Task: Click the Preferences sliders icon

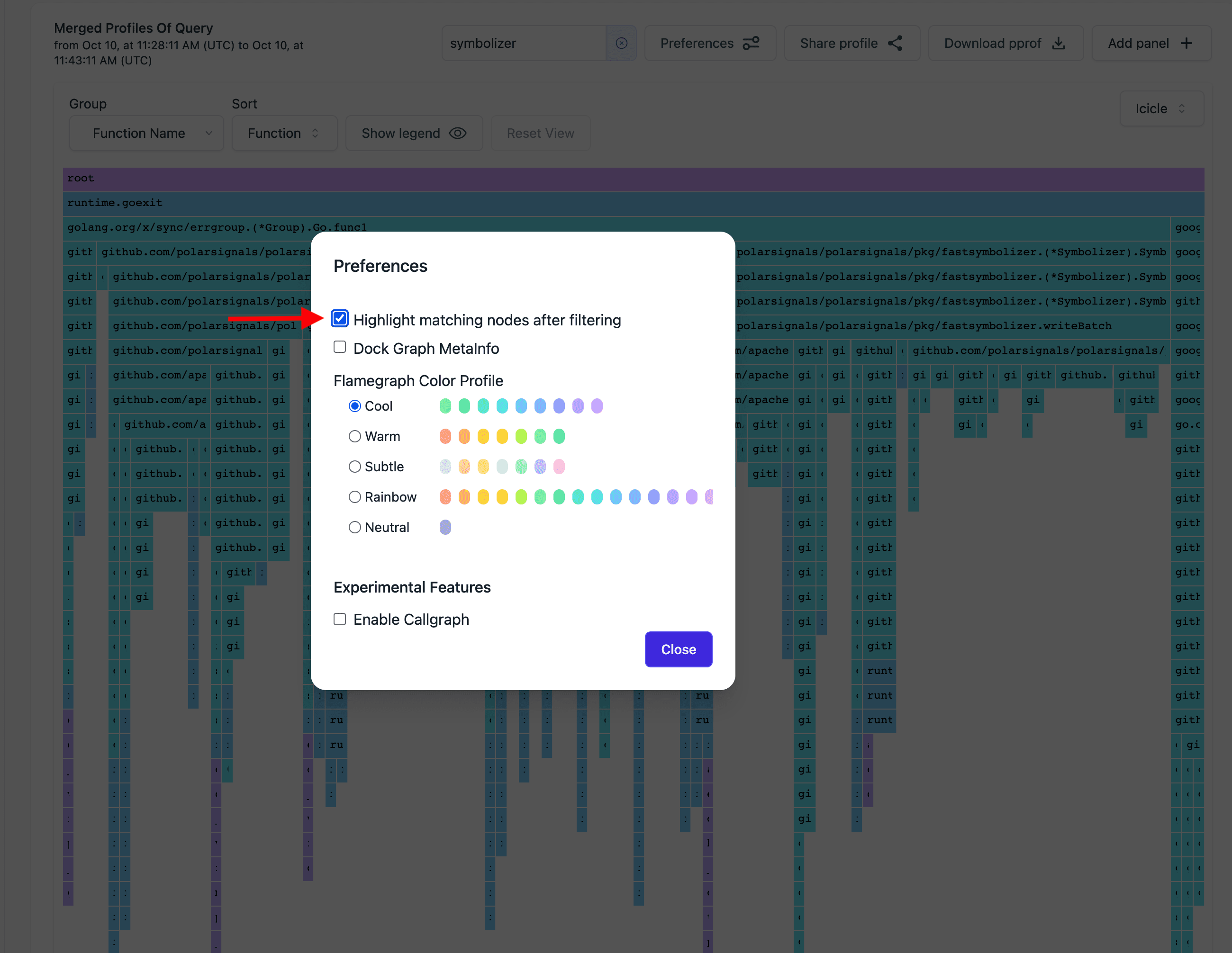Action: (x=751, y=44)
